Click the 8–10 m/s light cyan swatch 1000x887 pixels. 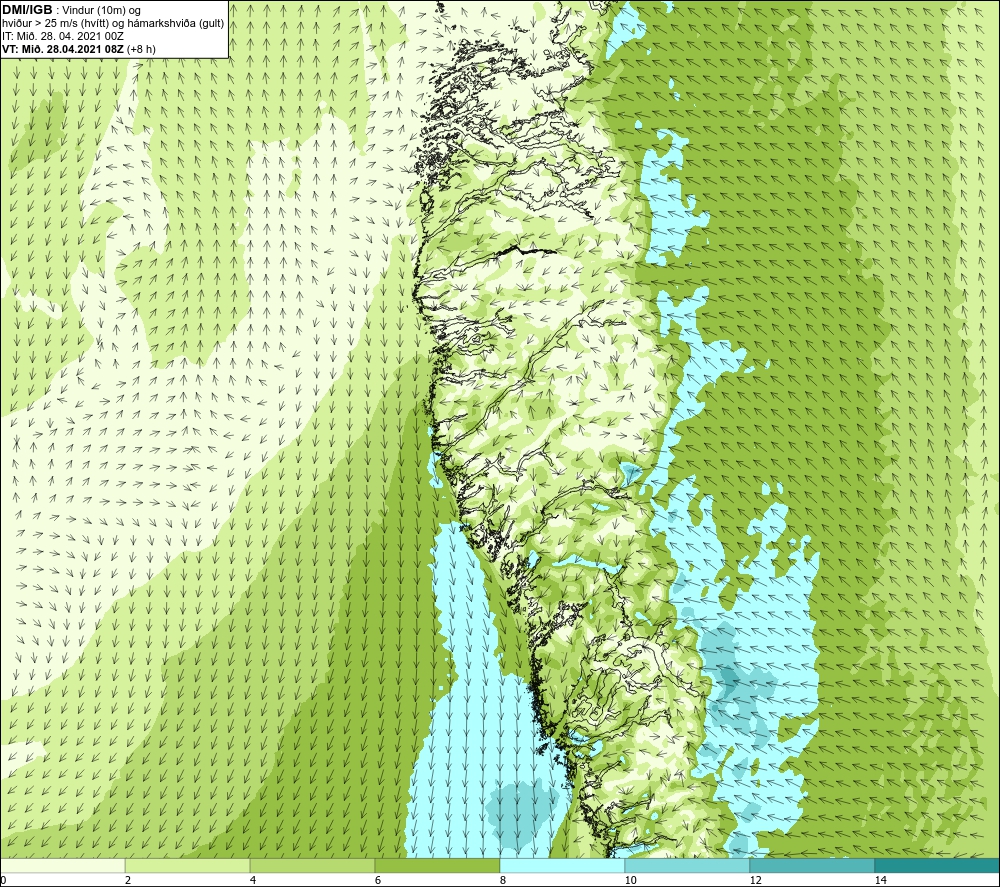[562, 865]
